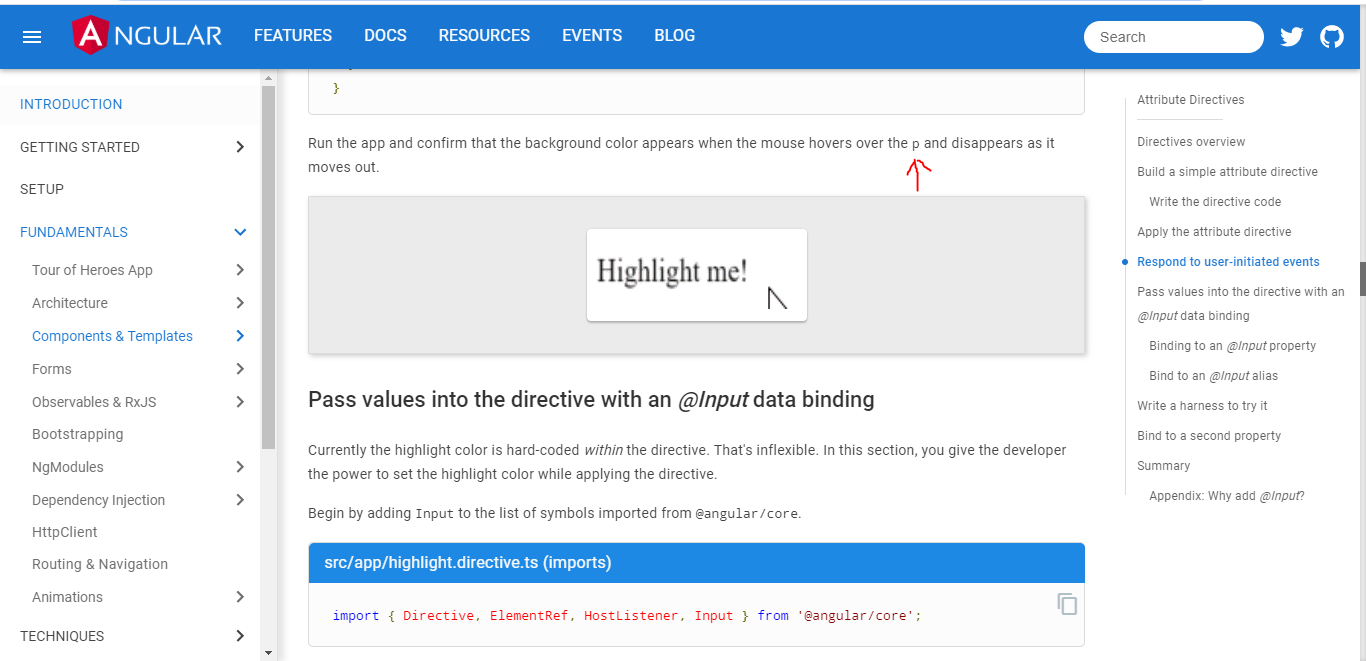The image size is (1366, 661).
Task: Open Angular's Twitter page
Action: [1291, 36]
